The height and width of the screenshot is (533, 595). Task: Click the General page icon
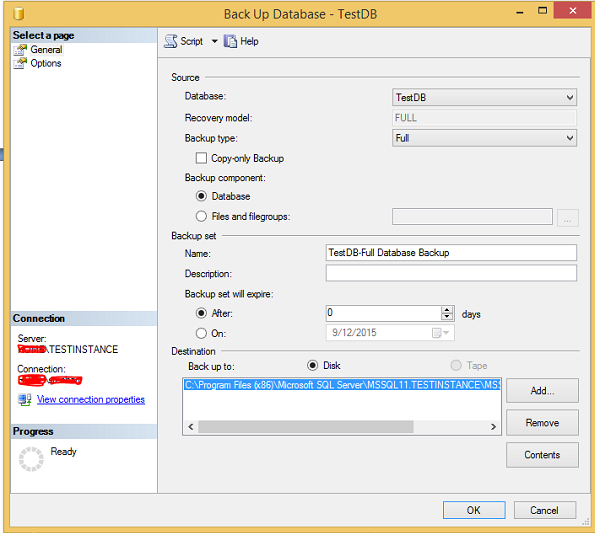20,50
